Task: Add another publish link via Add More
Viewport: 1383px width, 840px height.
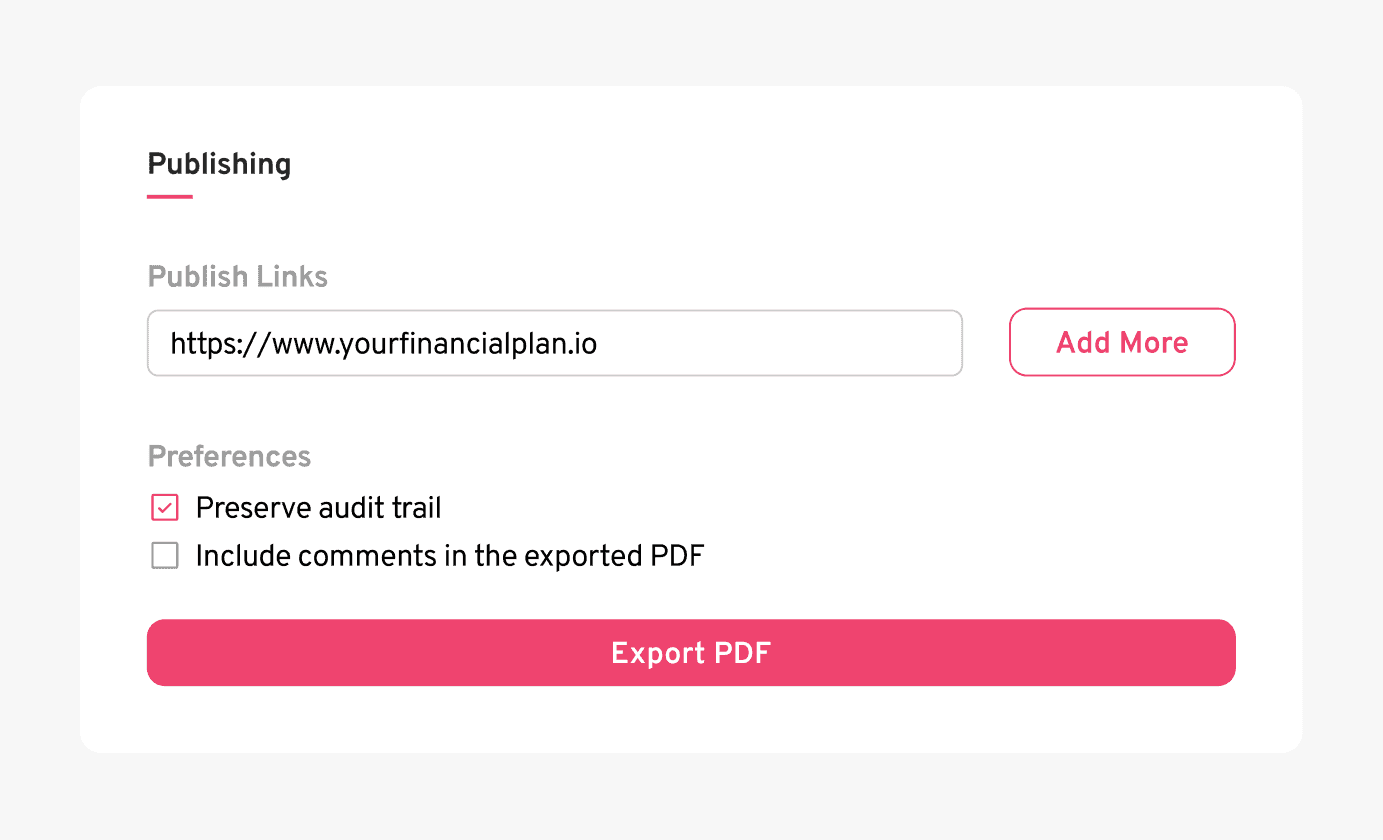Action: pyautogui.click(x=1121, y=342)
